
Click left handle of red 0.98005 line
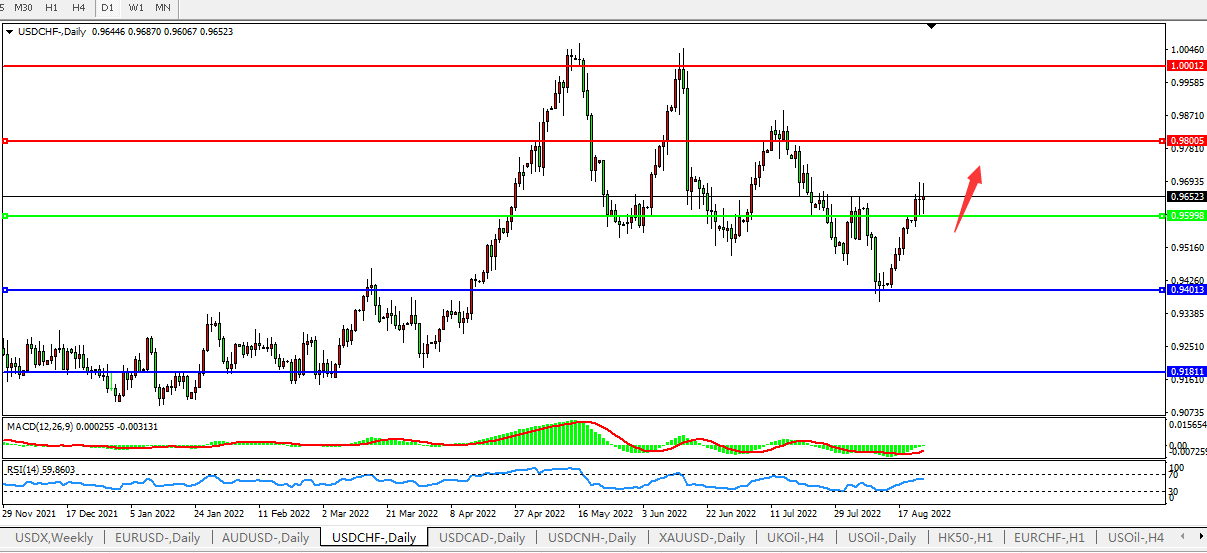pyautogui.click(x=5, y=141)
